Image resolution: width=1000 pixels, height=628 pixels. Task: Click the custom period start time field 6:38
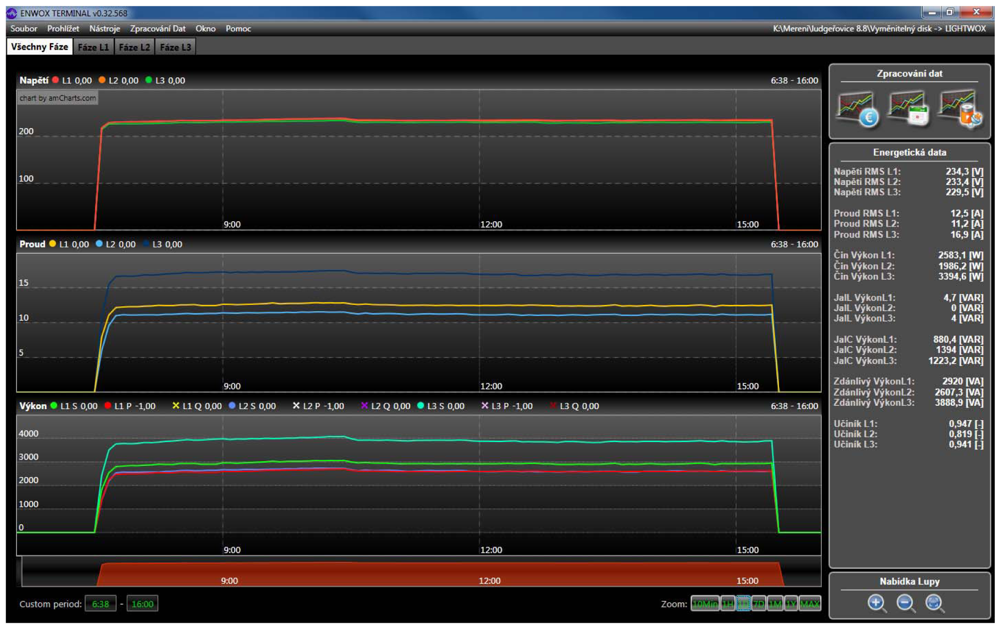(101, 604)
